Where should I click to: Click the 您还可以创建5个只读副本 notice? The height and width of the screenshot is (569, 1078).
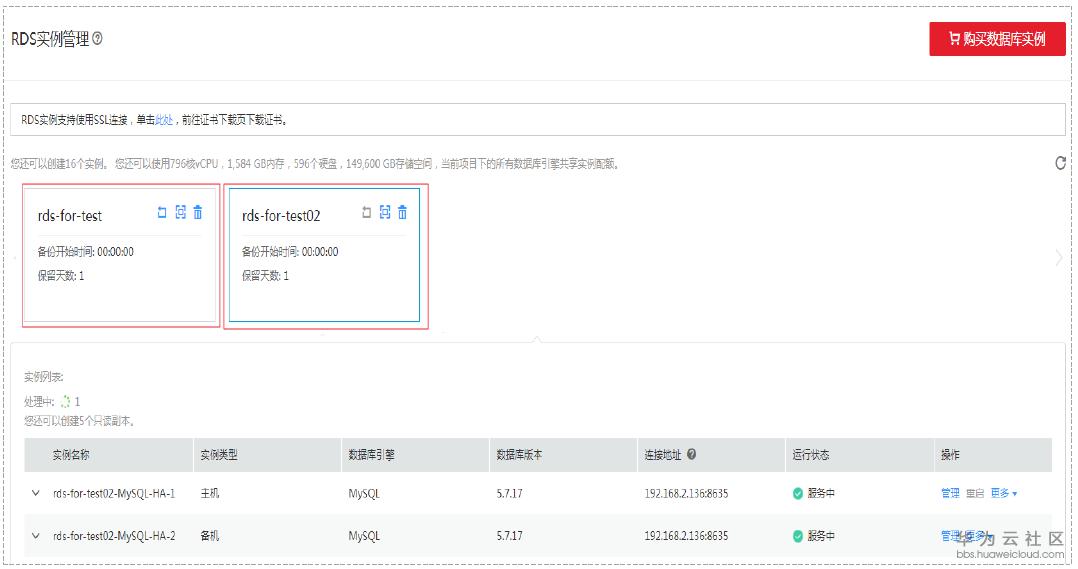point(79,421)
